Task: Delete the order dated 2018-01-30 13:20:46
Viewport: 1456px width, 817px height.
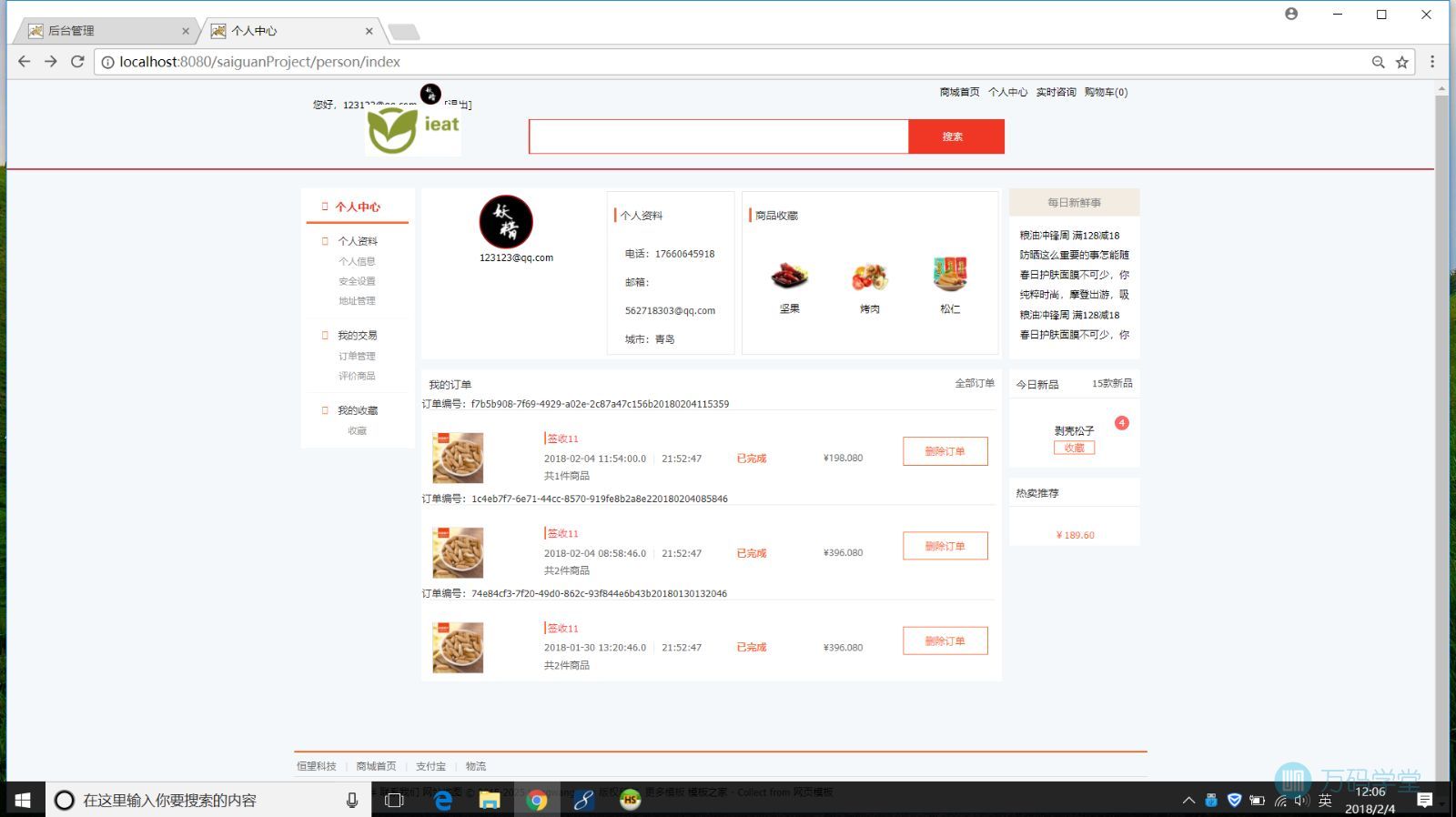Action: tap(945, 640)
